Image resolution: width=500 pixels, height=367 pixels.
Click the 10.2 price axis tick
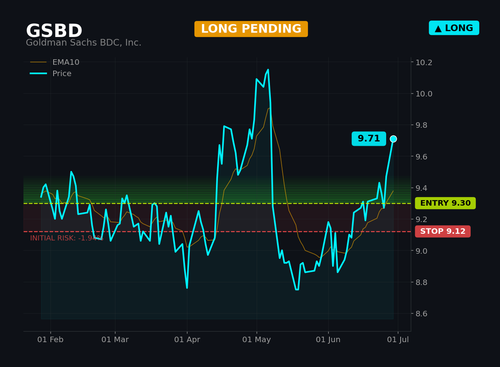click(424, 62)
